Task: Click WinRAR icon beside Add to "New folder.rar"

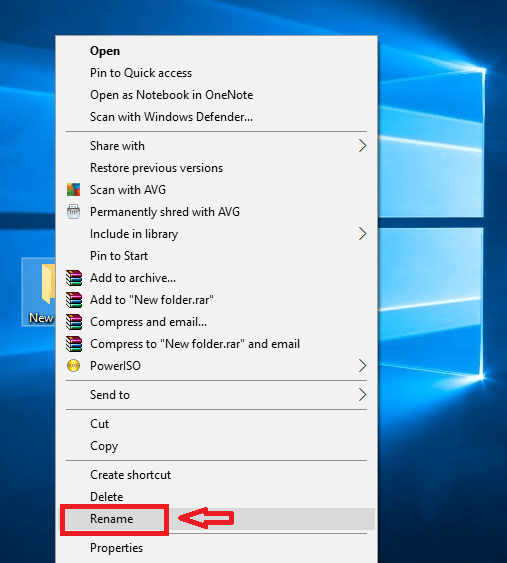Action: [74, 300]
